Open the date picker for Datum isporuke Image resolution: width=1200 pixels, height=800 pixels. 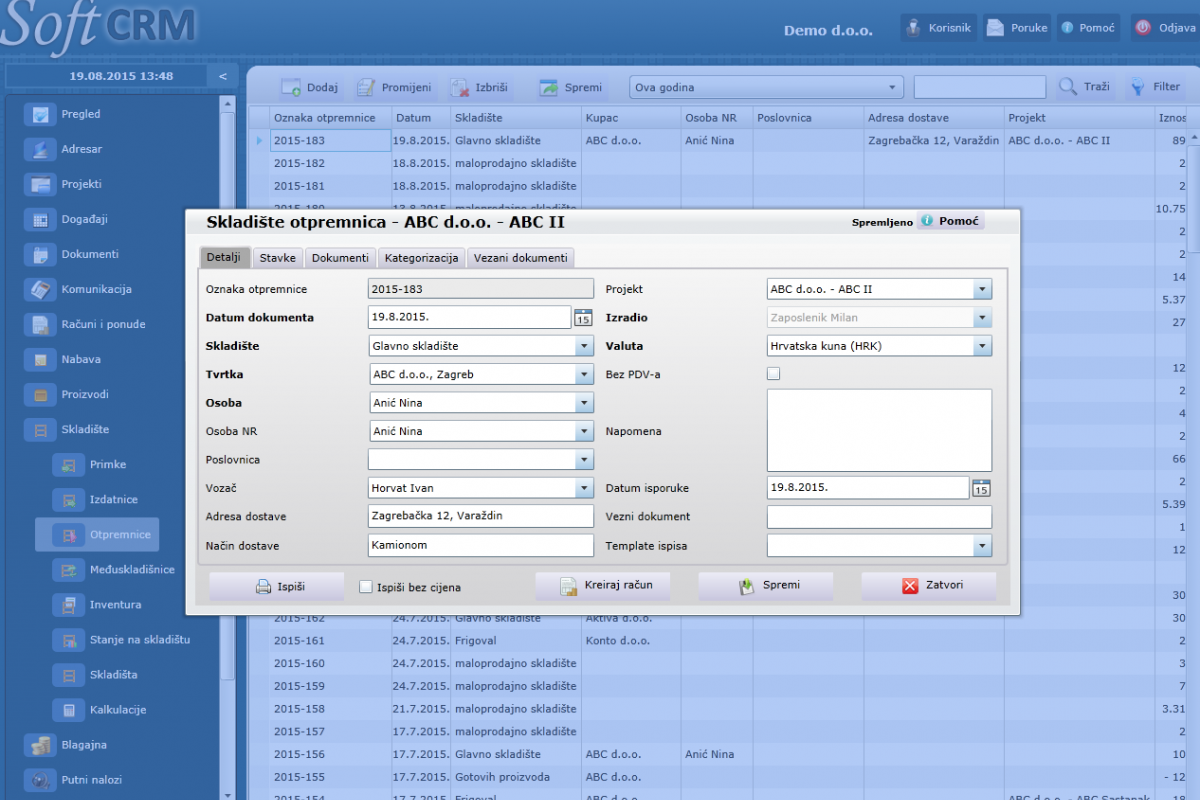point(982,488)
